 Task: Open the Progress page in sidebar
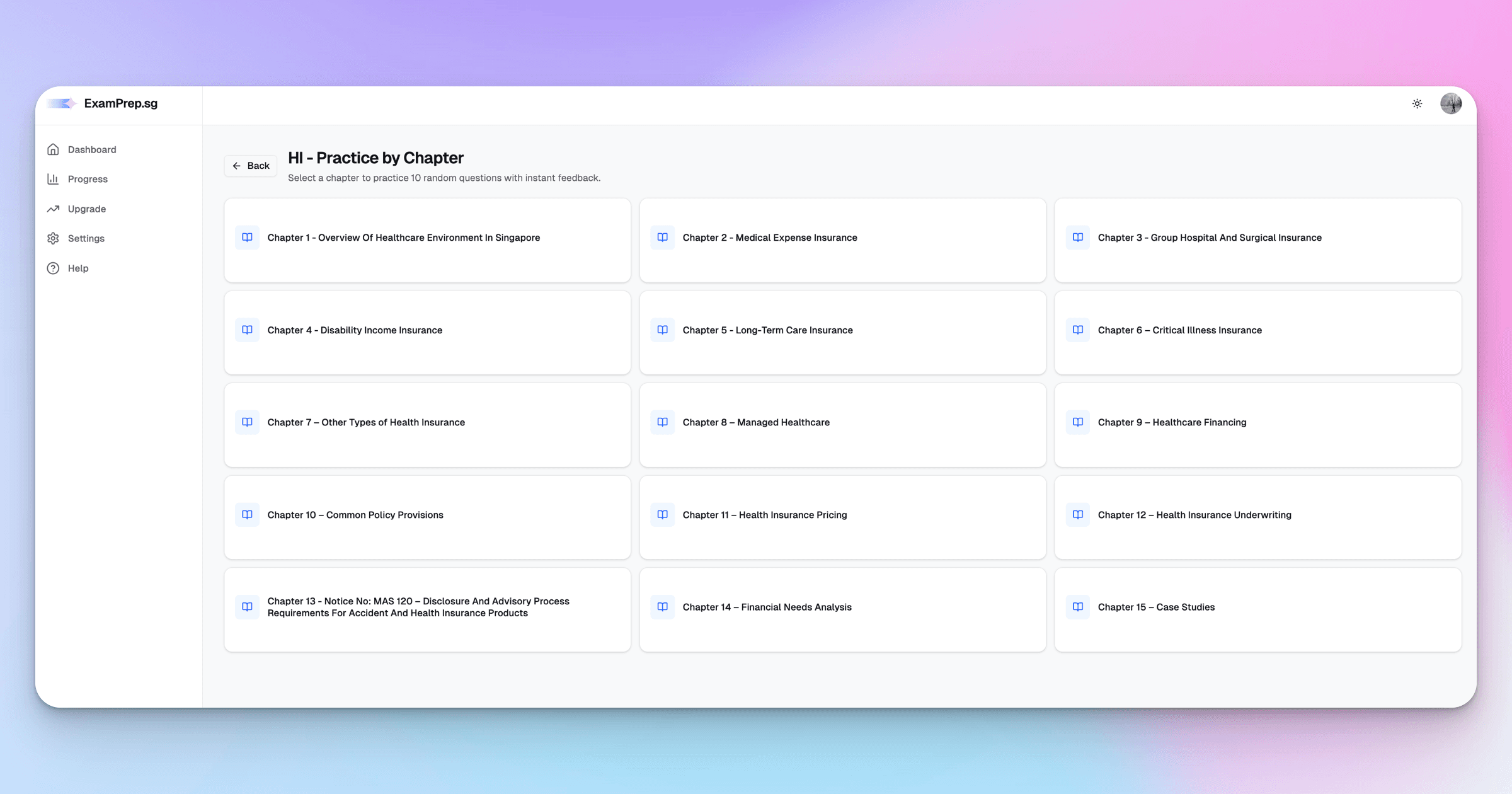(88, 180)
